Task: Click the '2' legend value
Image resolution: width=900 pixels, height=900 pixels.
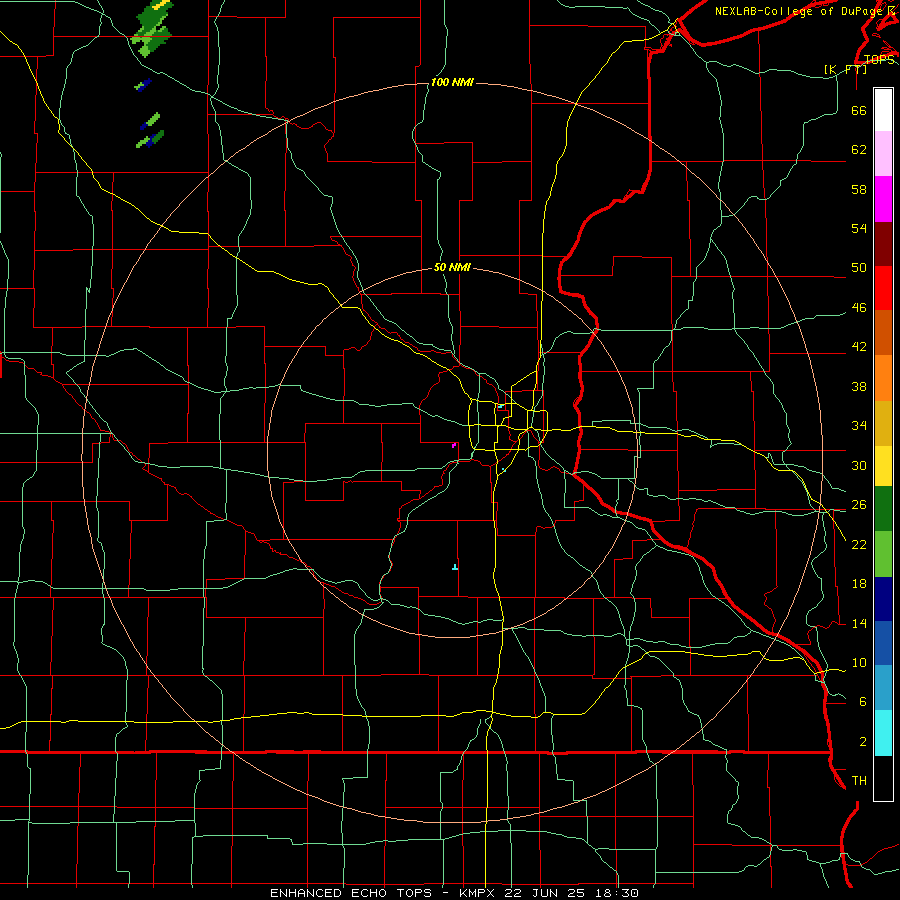Action: tap(863, 742)
